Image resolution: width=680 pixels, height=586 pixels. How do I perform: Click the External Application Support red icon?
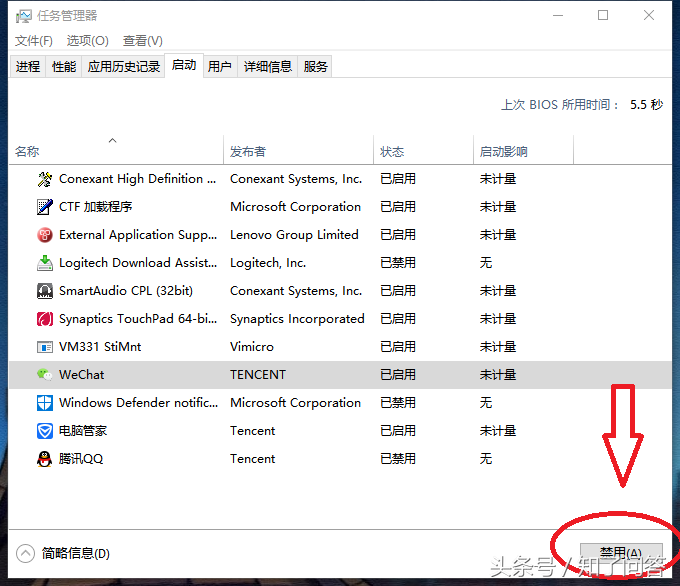pos(45,235)
